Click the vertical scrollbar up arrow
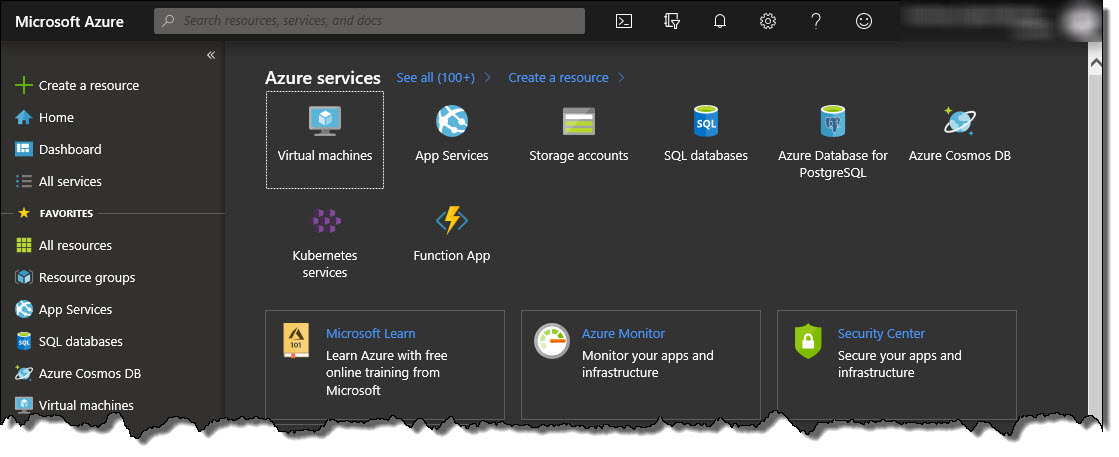Screen dimensions: 1119x457 (1096, 63)
